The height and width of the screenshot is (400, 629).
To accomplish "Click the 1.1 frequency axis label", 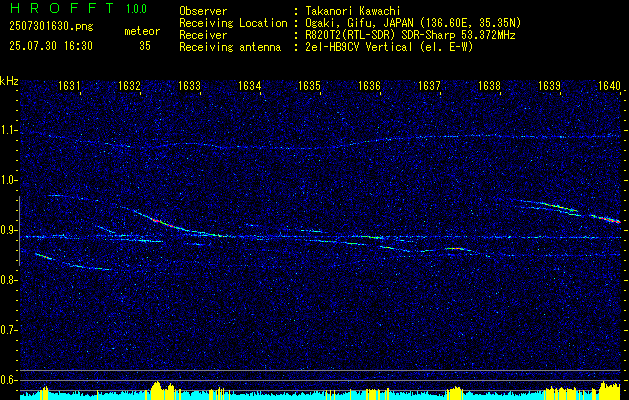I will pyautogui.click(x=7, y=130).
